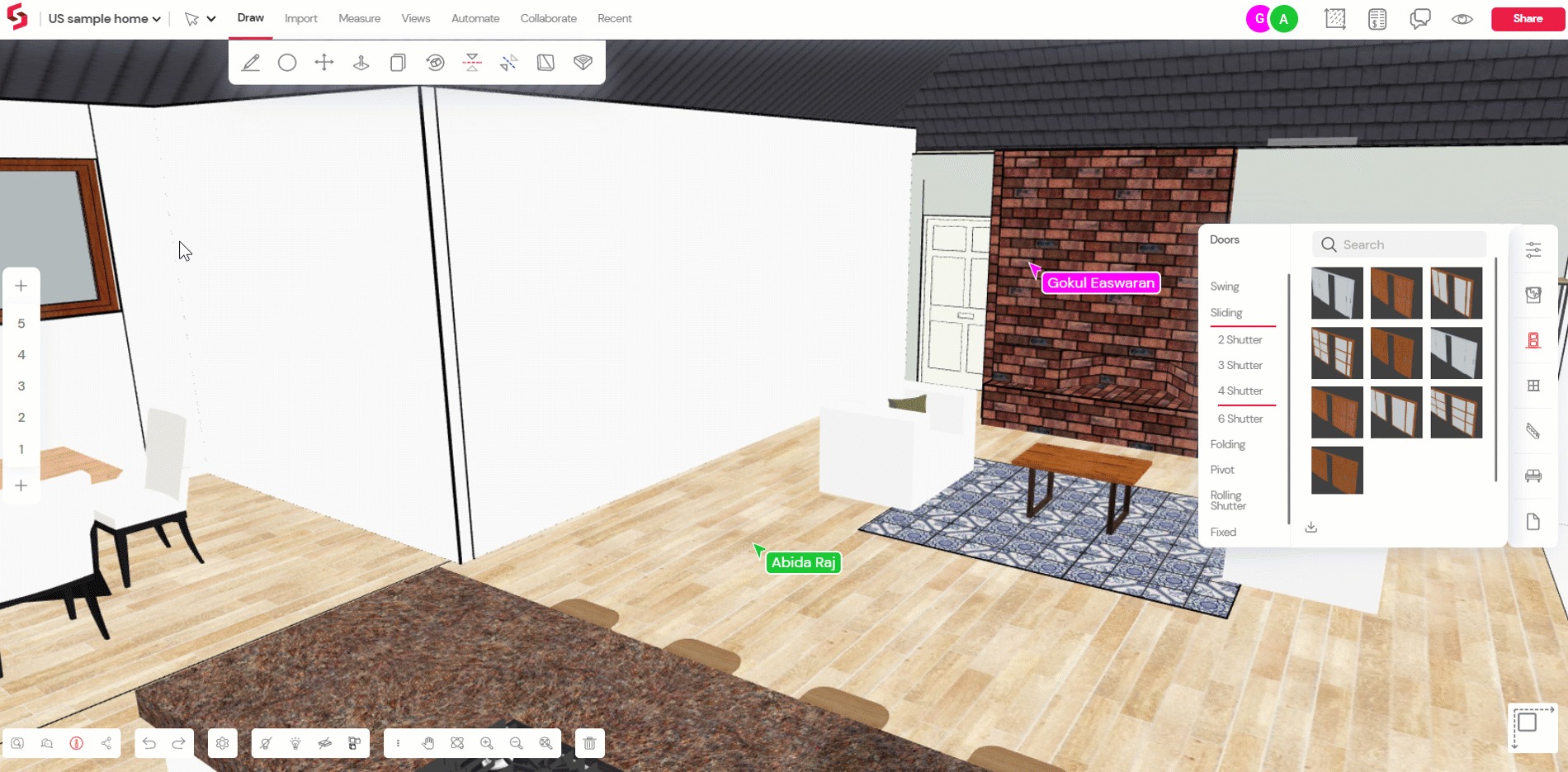Expand the selection tool chevron
This screenshot has width=1568, height=772.
(211, 18)
